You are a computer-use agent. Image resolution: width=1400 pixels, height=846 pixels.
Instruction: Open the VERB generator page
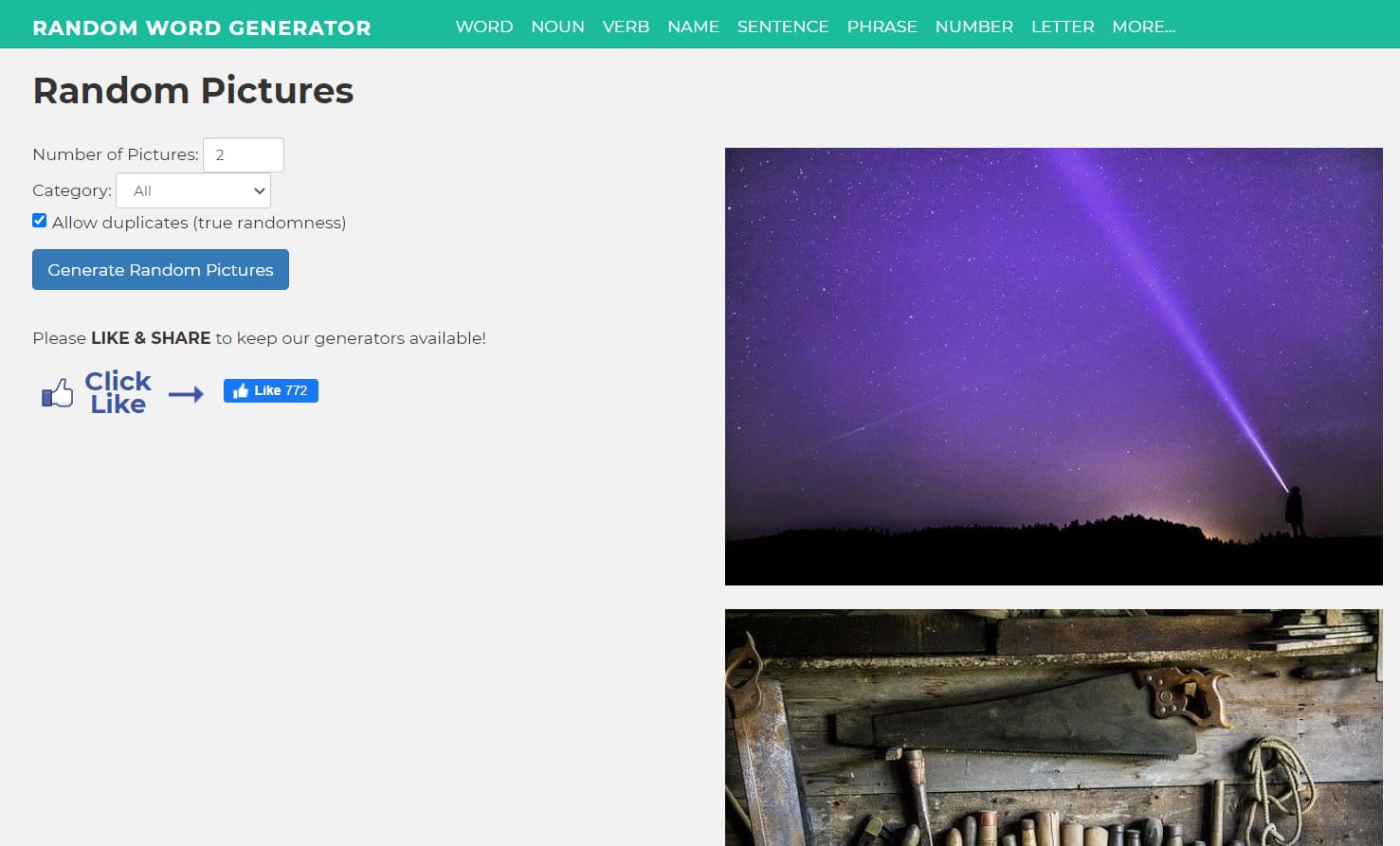coord(626,27)
